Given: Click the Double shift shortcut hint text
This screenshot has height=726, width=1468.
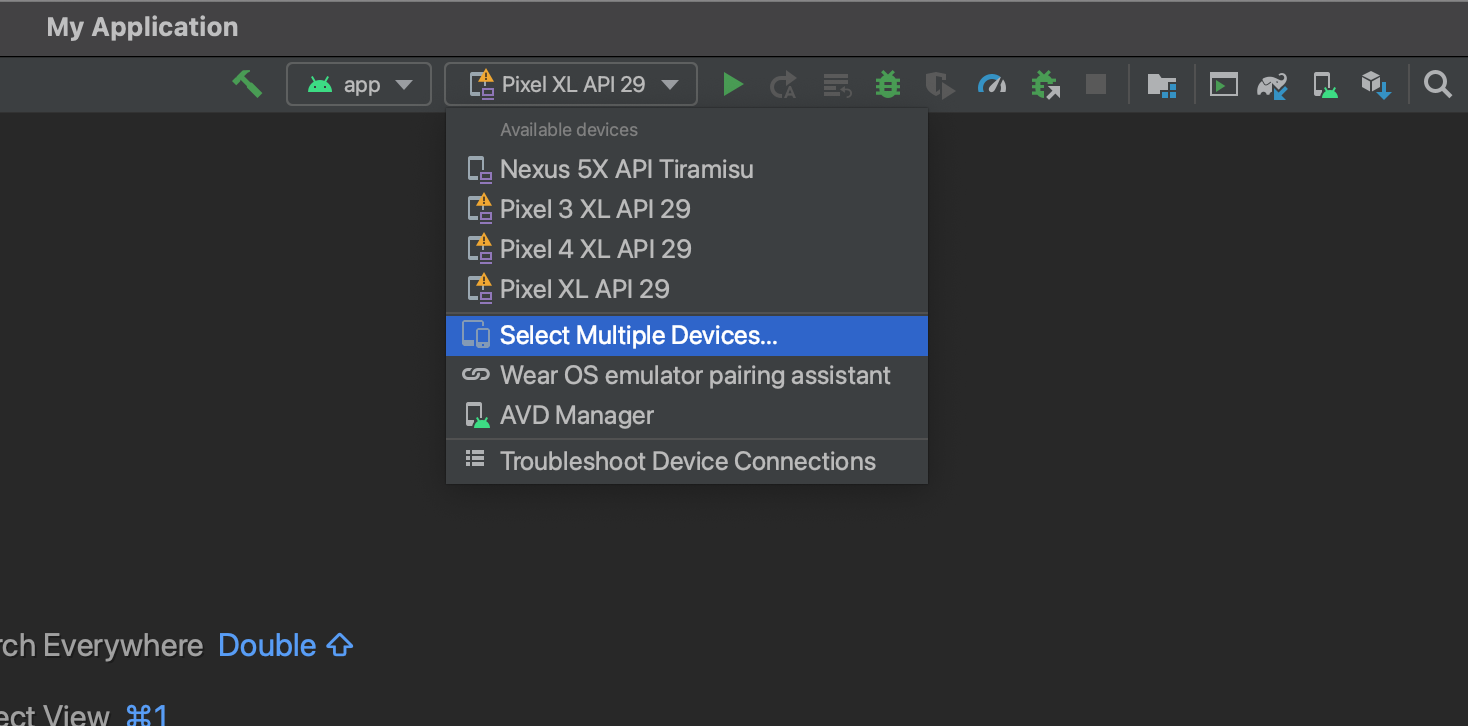Looking at the screenshot, I should pos(285,646).
